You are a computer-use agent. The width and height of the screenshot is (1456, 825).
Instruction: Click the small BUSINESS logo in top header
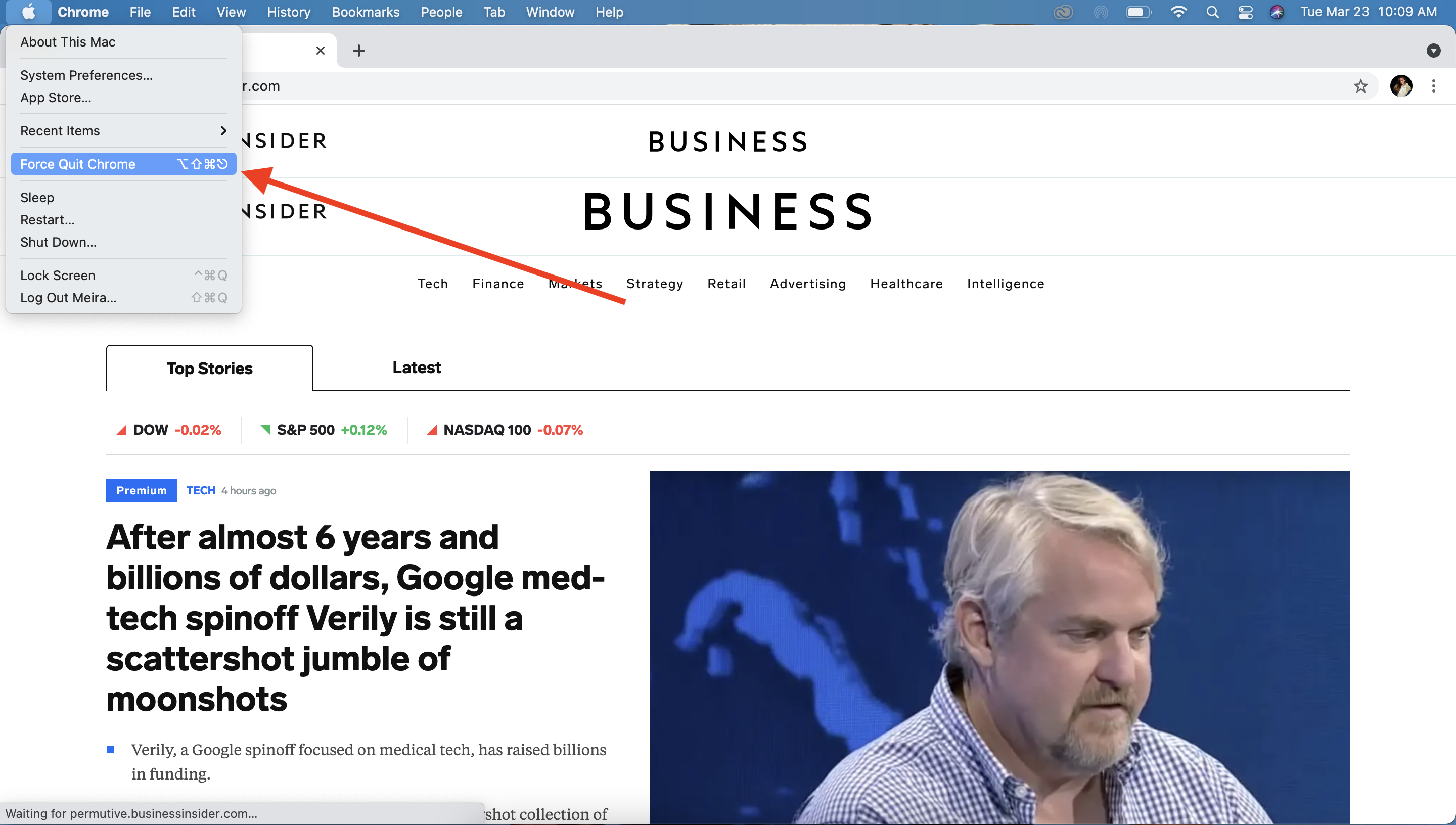728,142
